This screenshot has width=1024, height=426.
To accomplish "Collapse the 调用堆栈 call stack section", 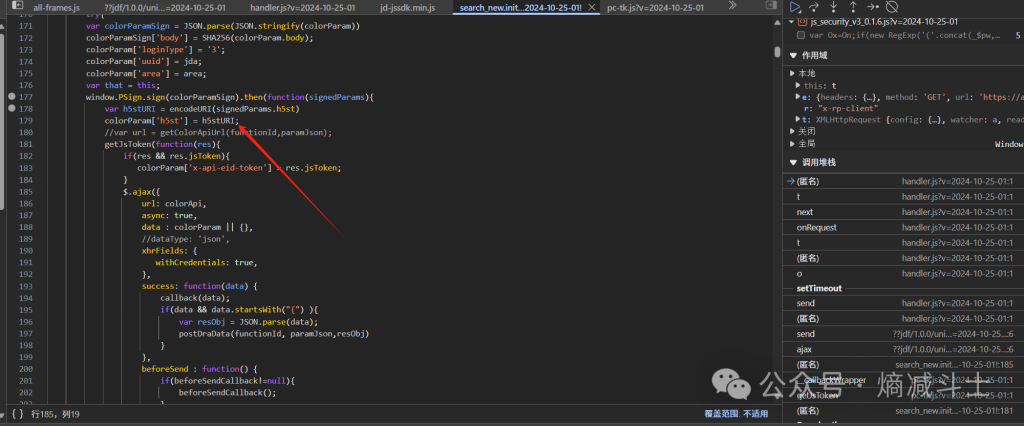I will [x=794, y=162].
